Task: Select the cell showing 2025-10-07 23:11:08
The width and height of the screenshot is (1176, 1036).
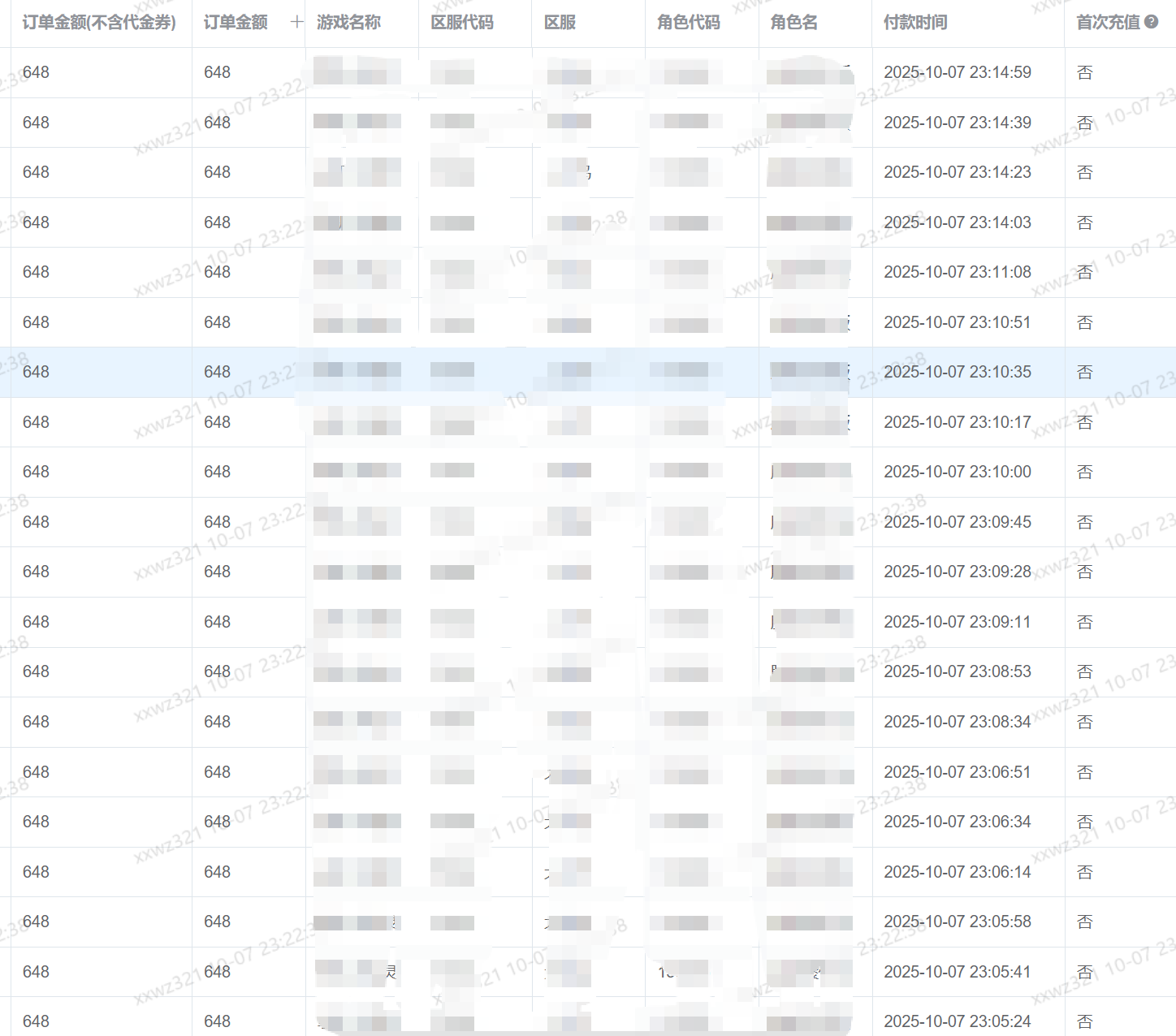Action: click(957, 272)
